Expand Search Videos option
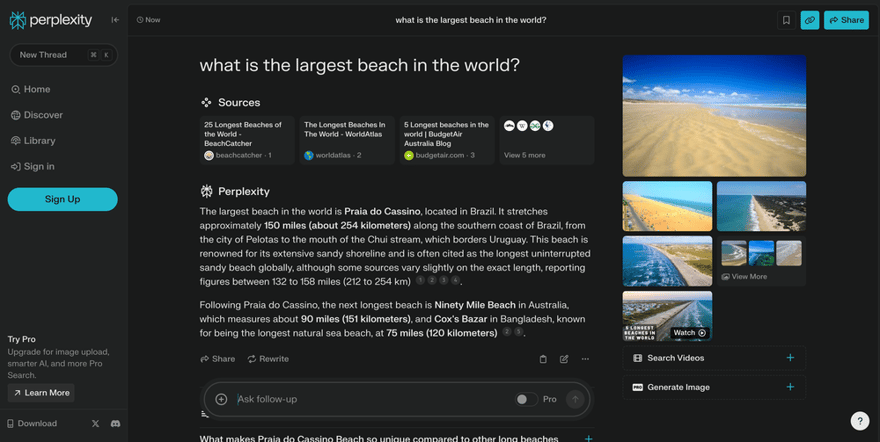 pos(714,358)
